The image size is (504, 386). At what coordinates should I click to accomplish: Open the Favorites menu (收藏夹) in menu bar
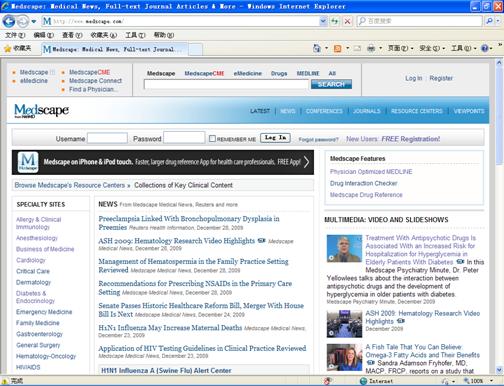point(104,35)
